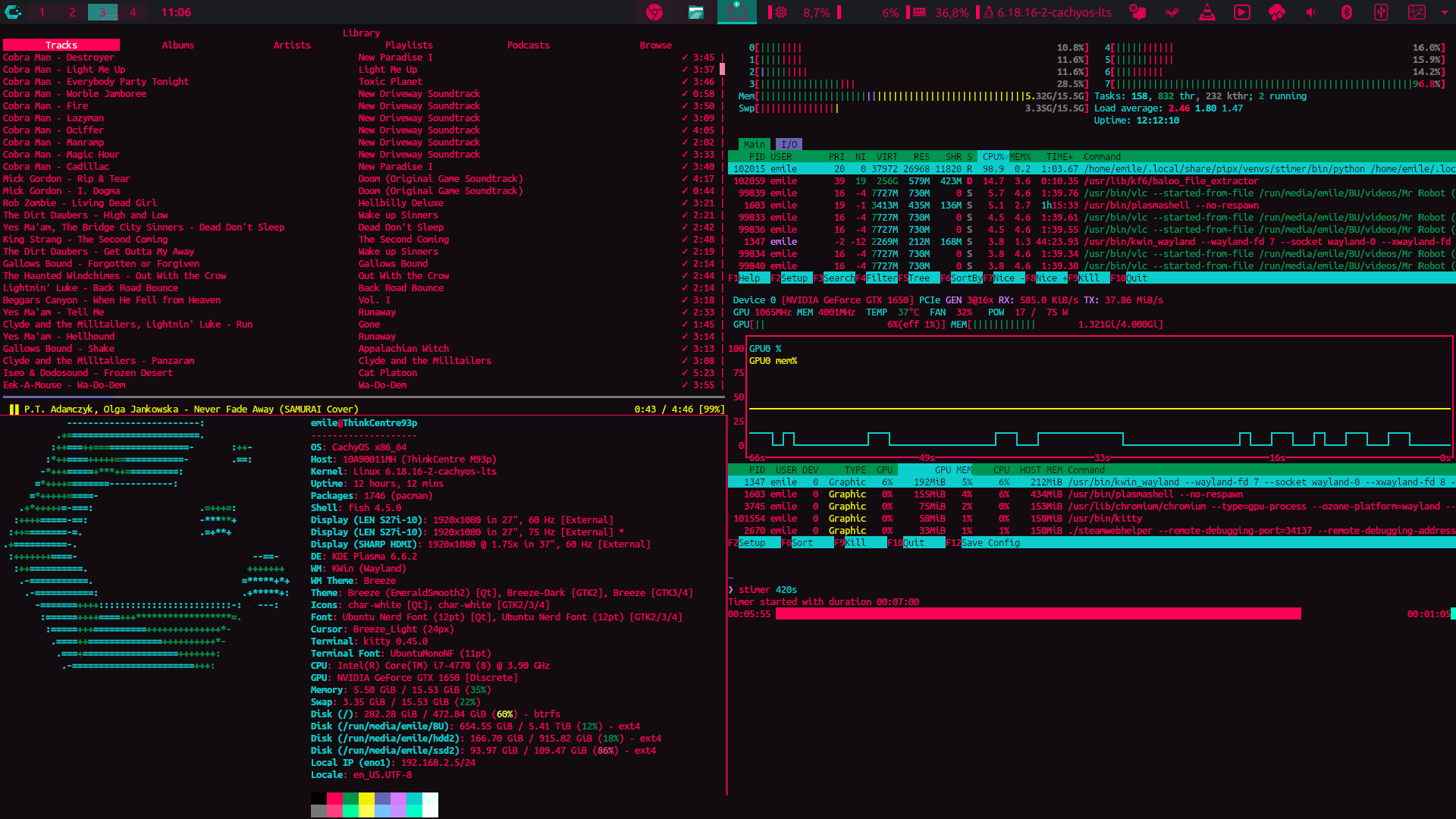Open the Bluetooth tray icon
The height and width of the screenshot is (819, 1456).
coord(1347,12)
